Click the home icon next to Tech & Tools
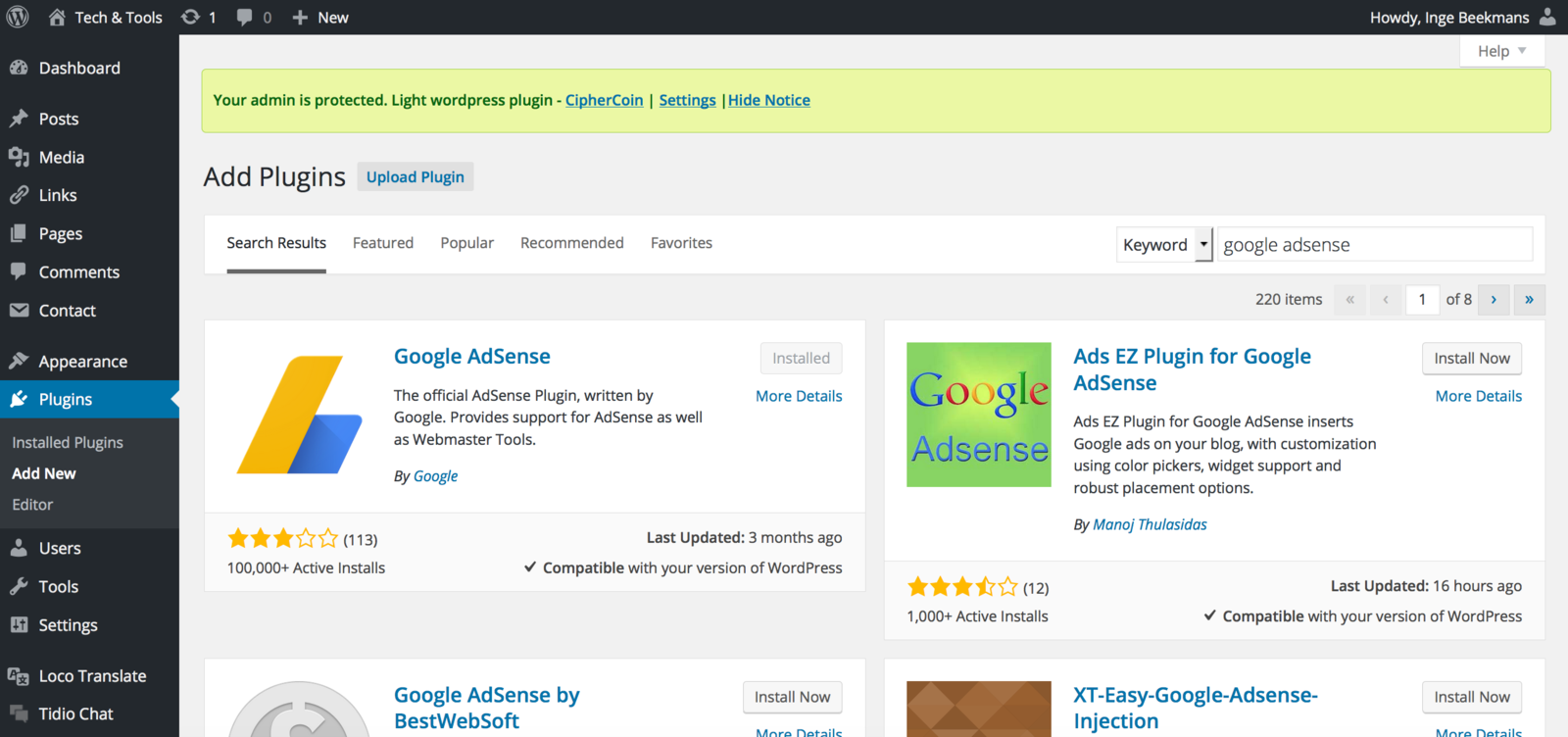Screen dimensions: 1568x737 pyautogui.click(x=57, y=17)
